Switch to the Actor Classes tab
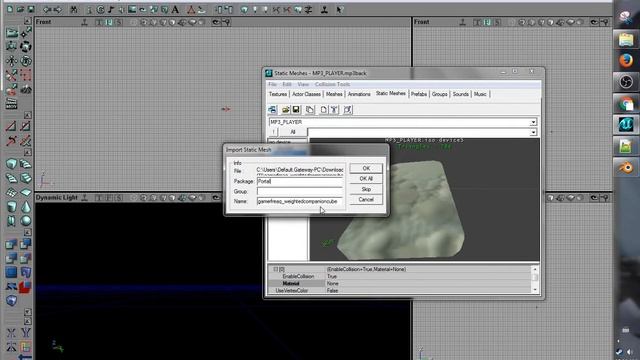 pos(306,94)
